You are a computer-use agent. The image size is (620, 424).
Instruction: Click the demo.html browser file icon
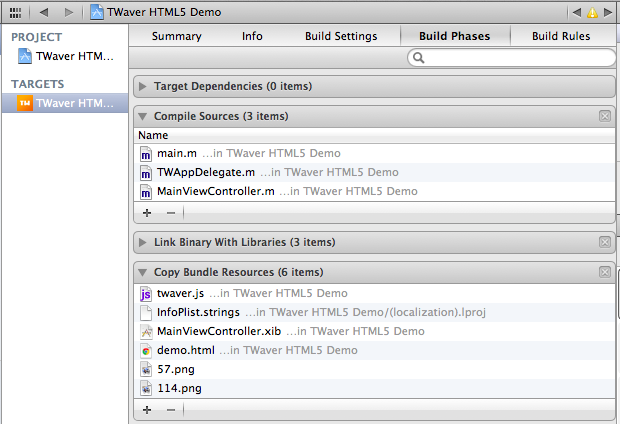coord(146,350)
